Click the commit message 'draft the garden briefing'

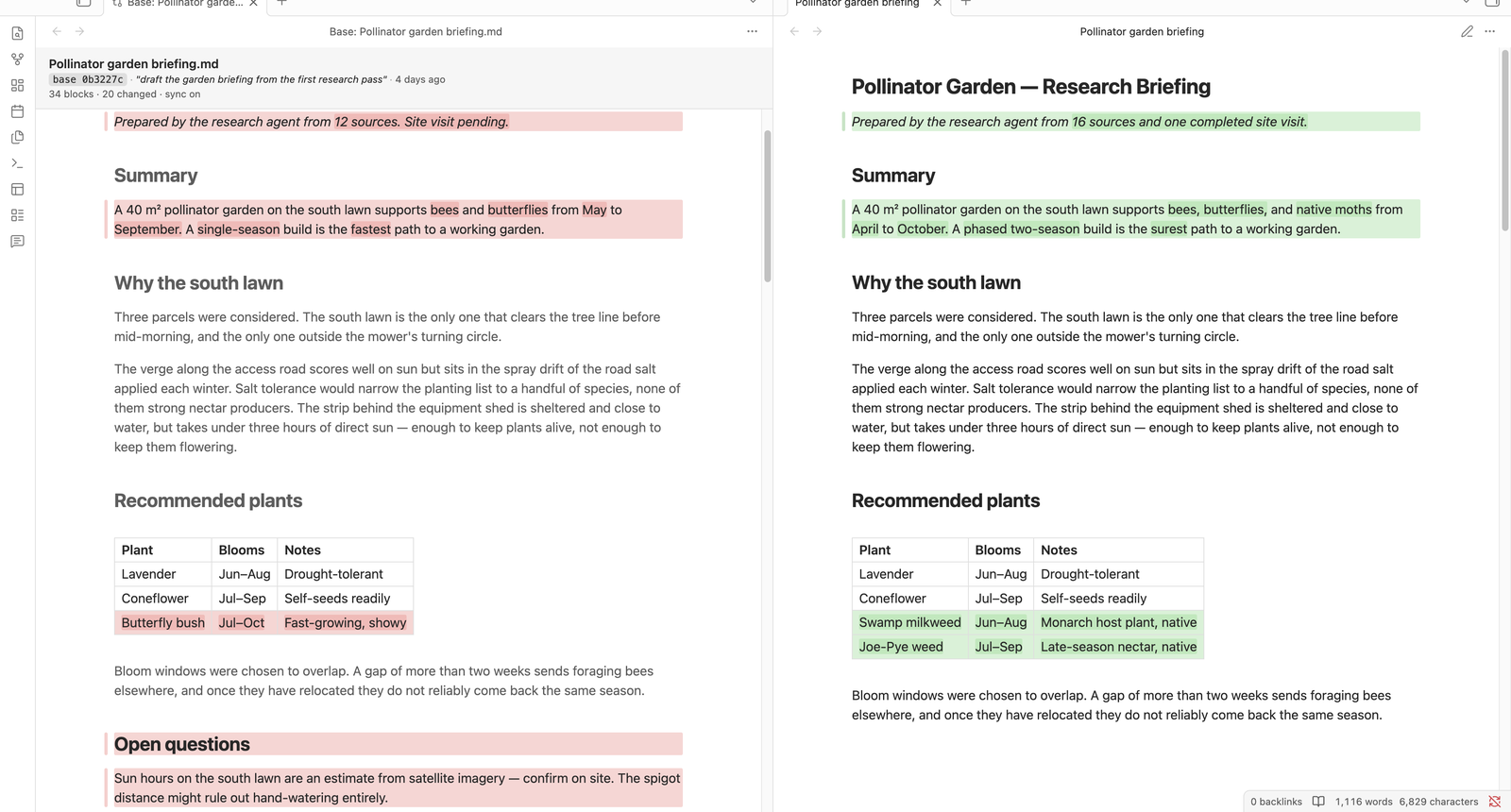click(x=262, y=79)
